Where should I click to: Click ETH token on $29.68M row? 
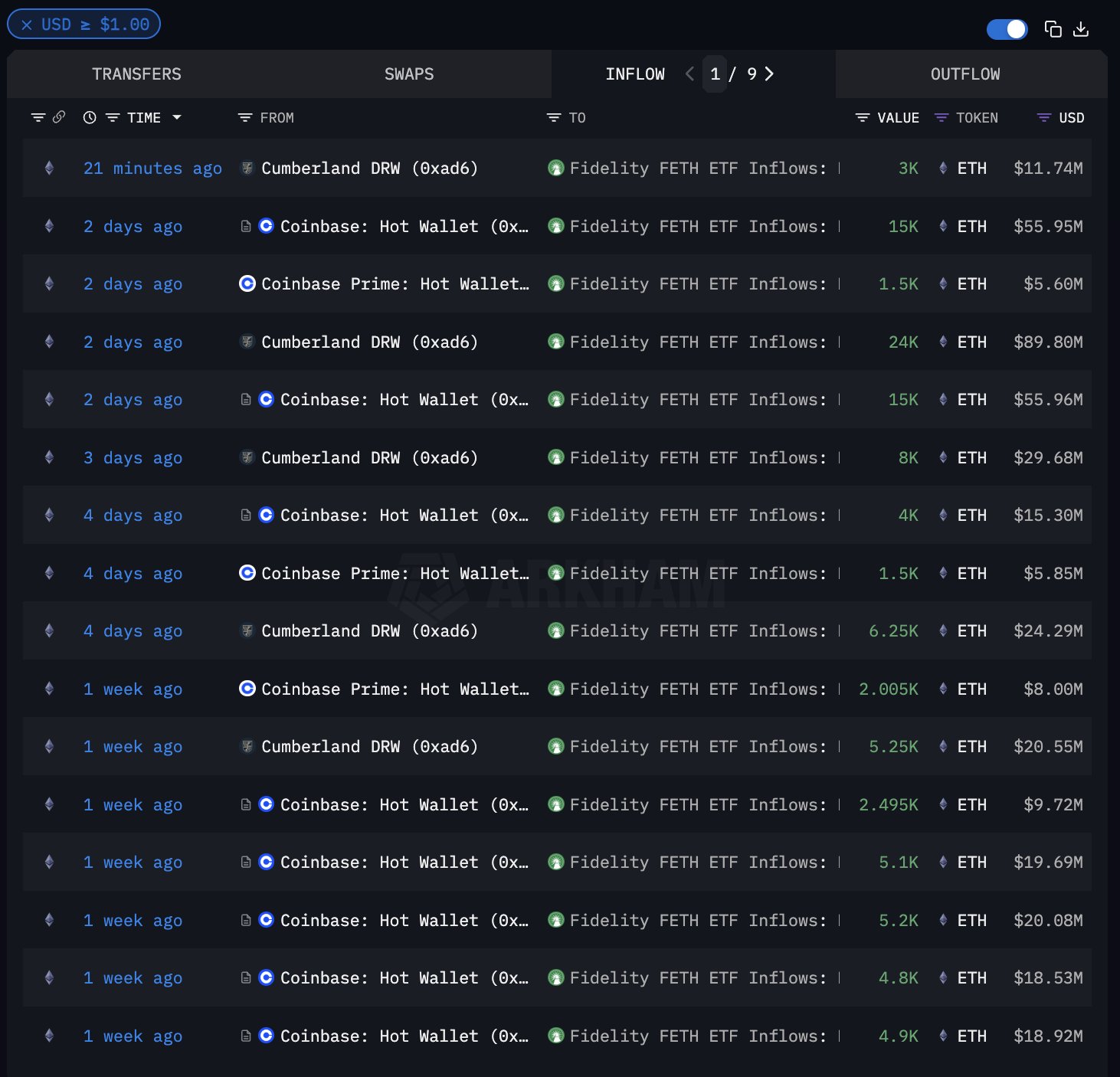(971, 458)
